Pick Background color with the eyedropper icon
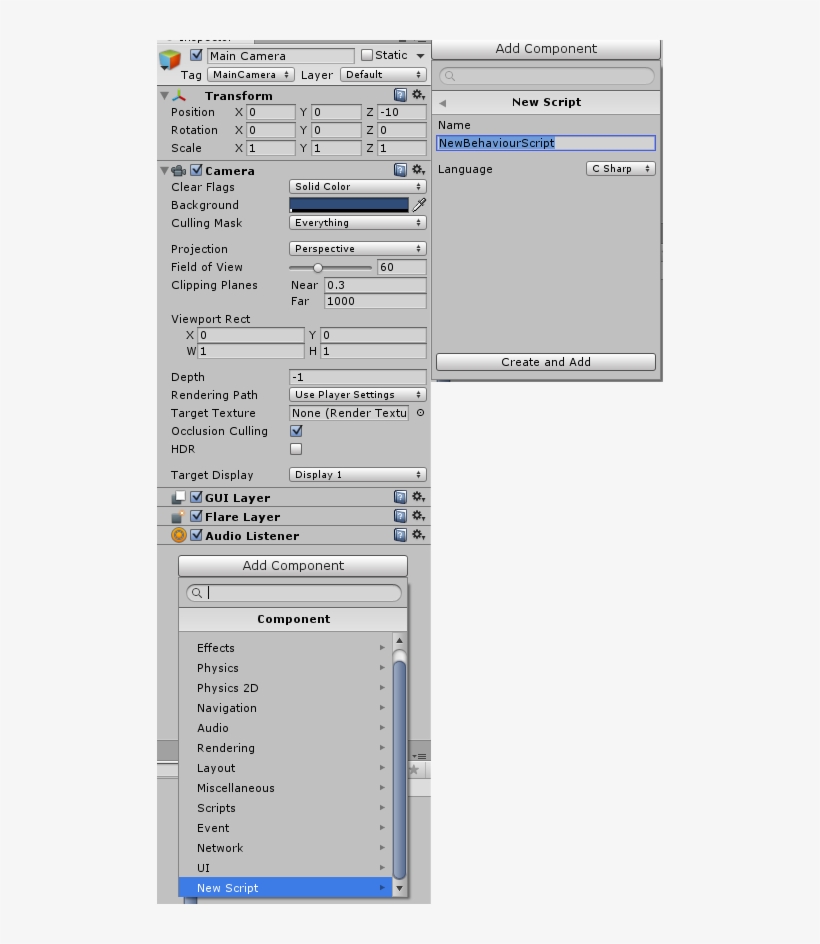The image size is (820, 944). click(419, 205)
